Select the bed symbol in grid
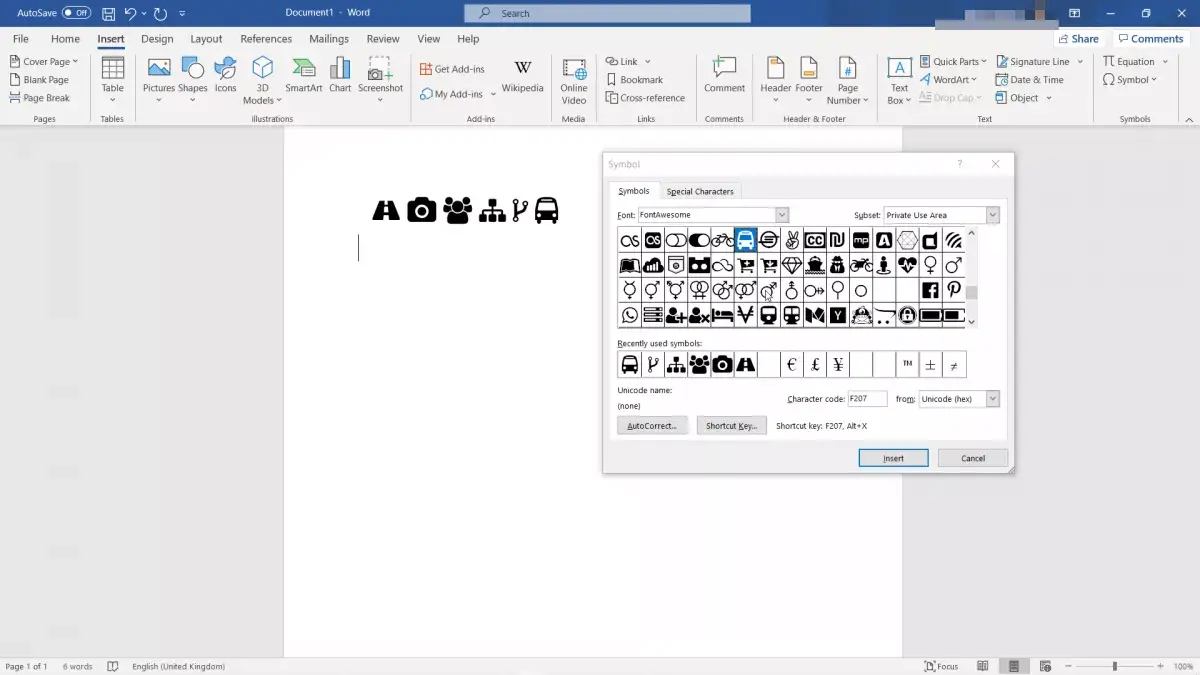Viewport: 1200px width, 675px height. (x=722, y=315)
